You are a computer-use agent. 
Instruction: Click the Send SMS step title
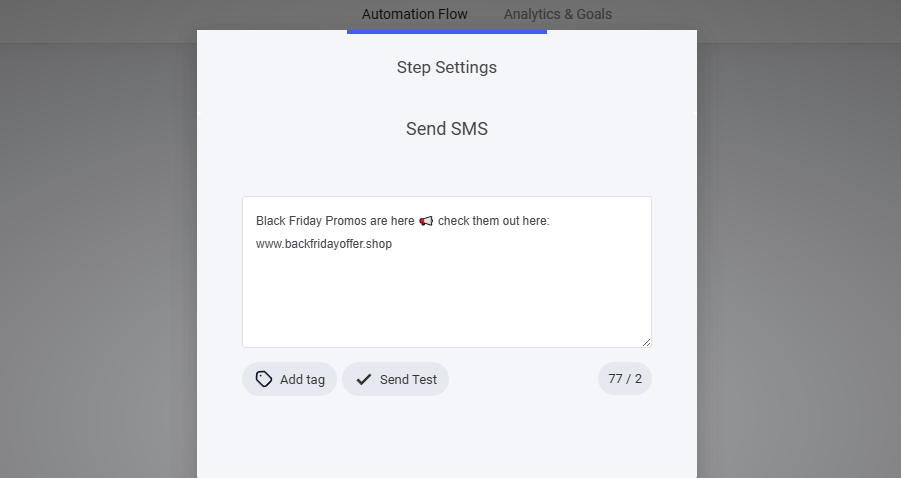click(446, 129)
